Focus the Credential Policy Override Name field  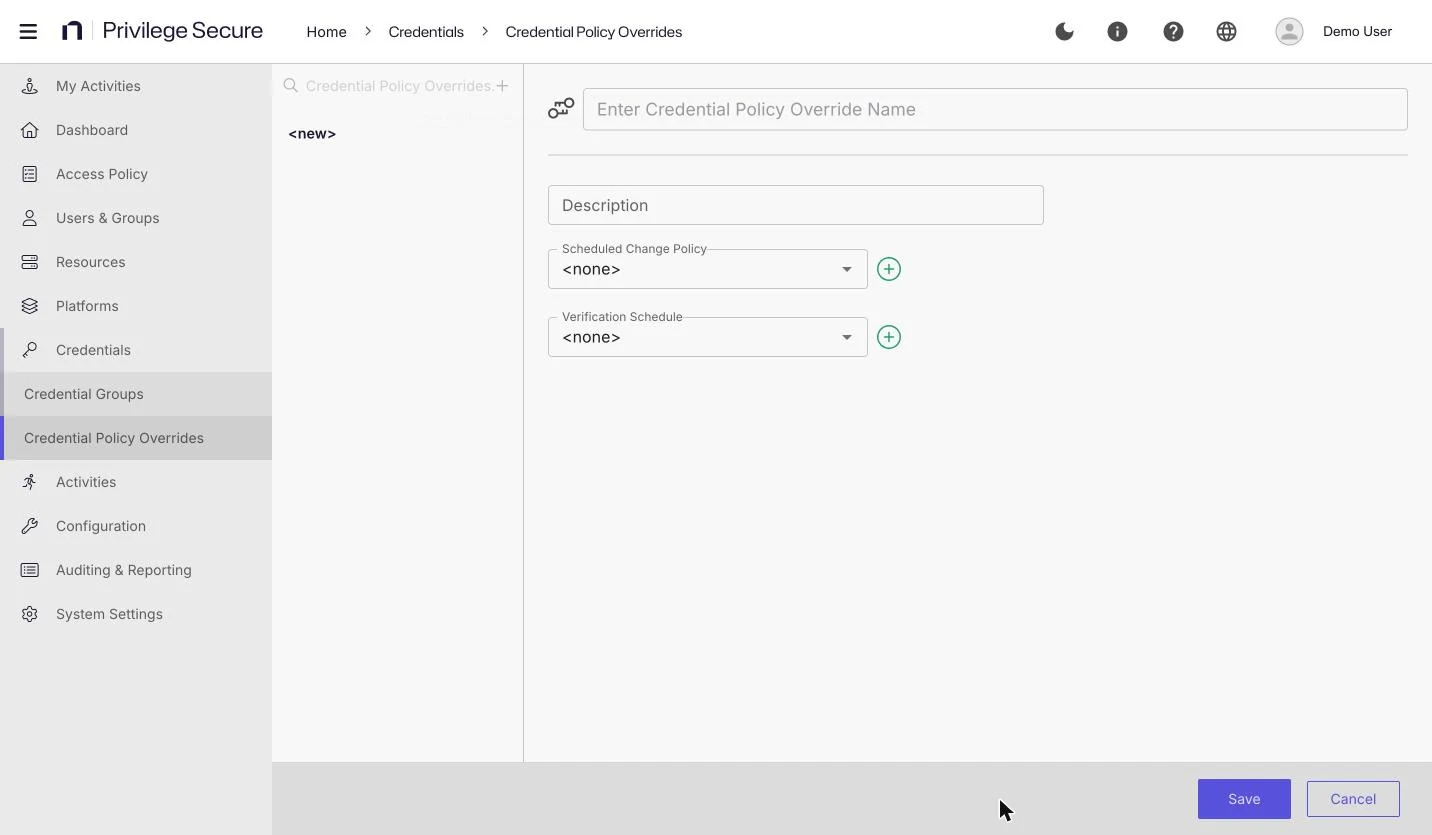995,109
